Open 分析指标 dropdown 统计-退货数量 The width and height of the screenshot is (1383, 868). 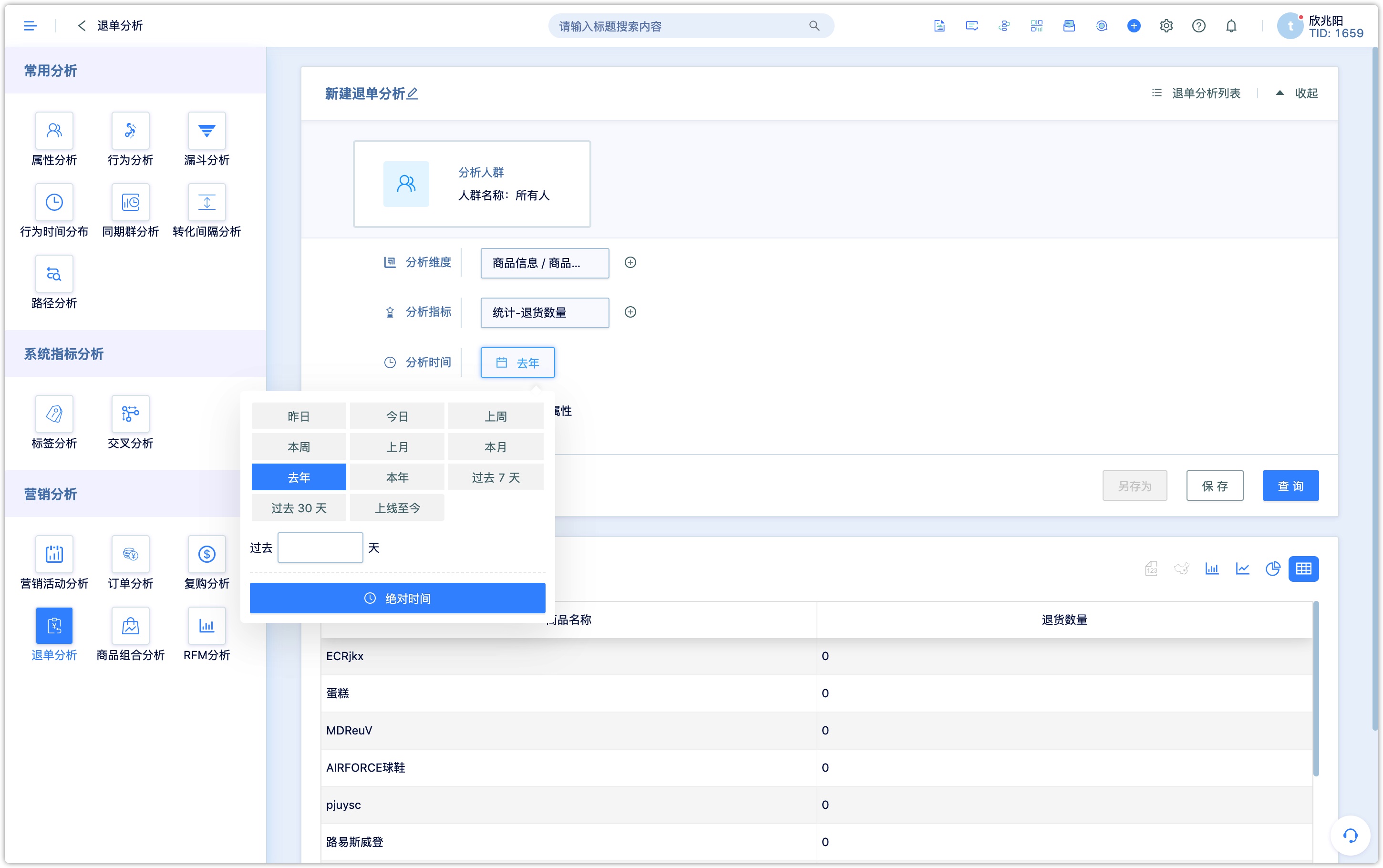click(545, 313)
